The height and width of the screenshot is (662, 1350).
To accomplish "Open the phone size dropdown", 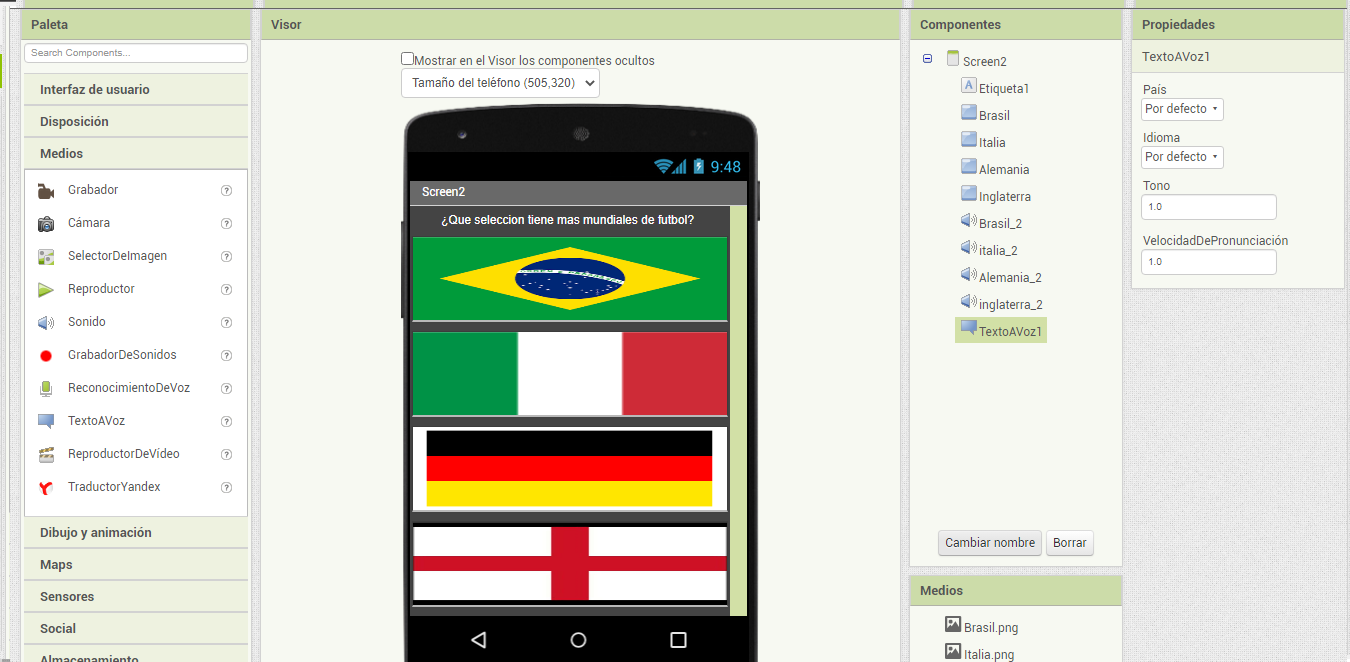I will point(500,83).
